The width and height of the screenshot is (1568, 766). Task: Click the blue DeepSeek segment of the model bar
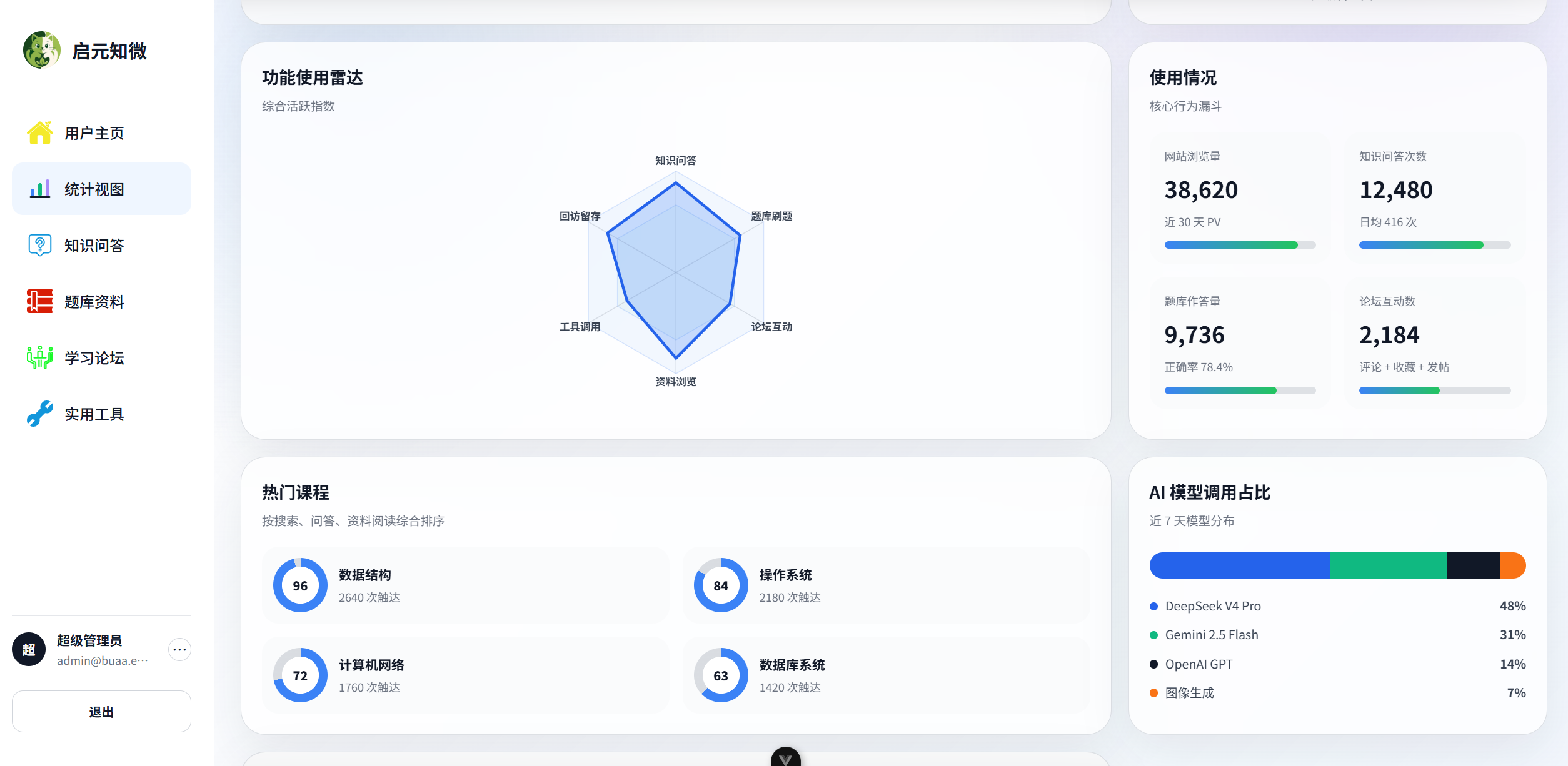1240,565
